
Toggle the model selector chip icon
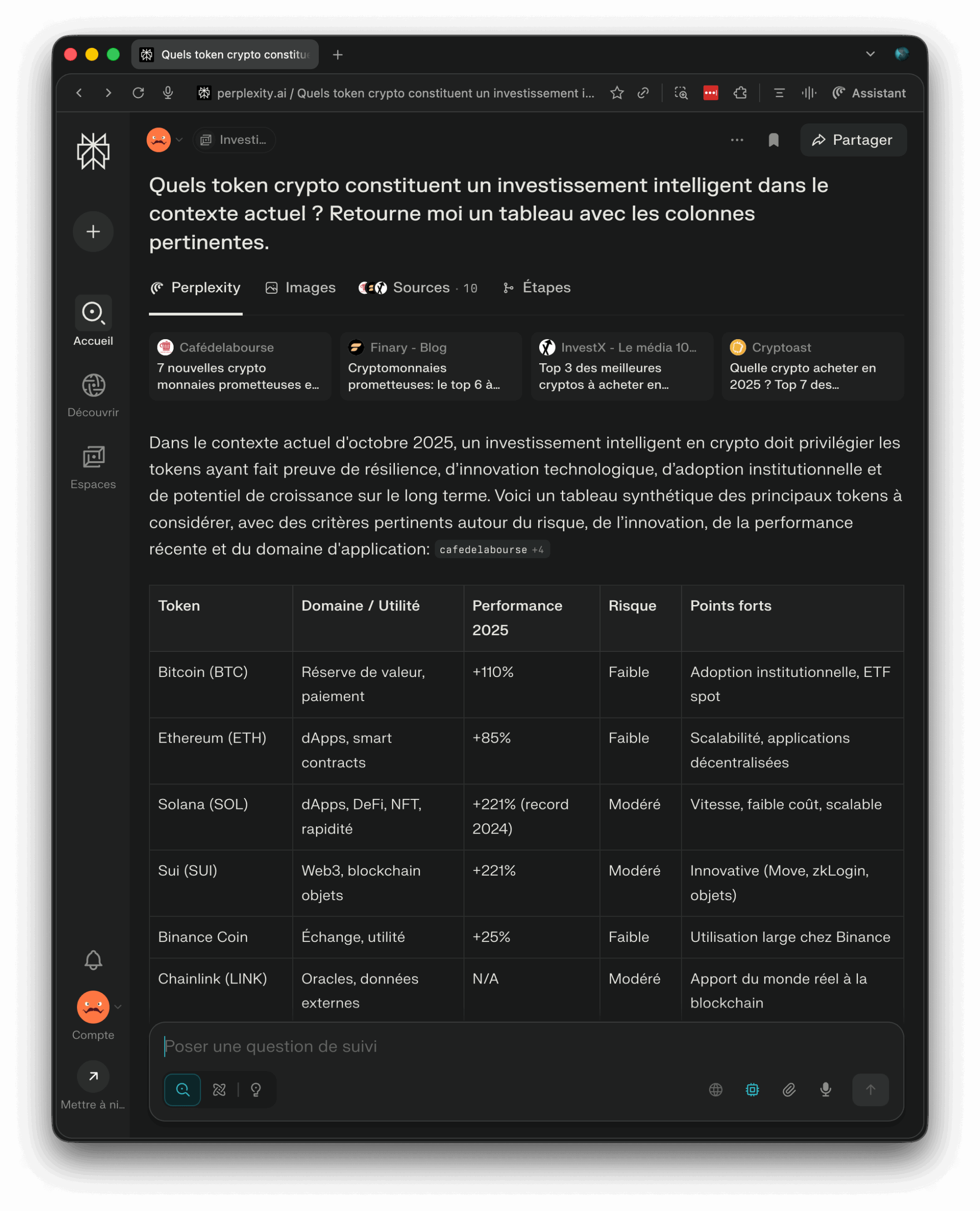(x=752, y=1089)
